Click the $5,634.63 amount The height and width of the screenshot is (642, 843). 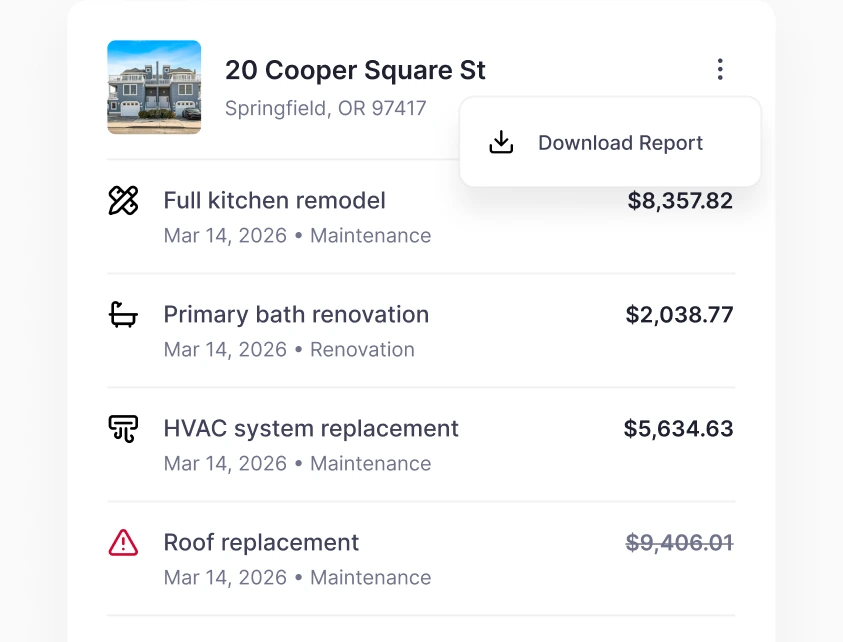click(x=678, y=429)
